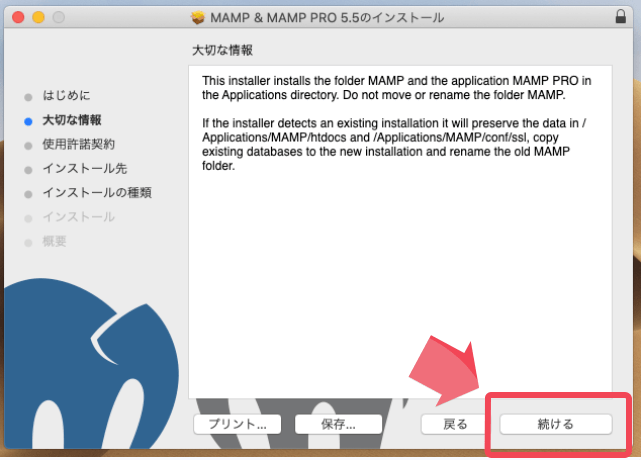This screenshot has height=460, width=641.
Task: Go back with the 戻る button
Action: pos(454,424)
